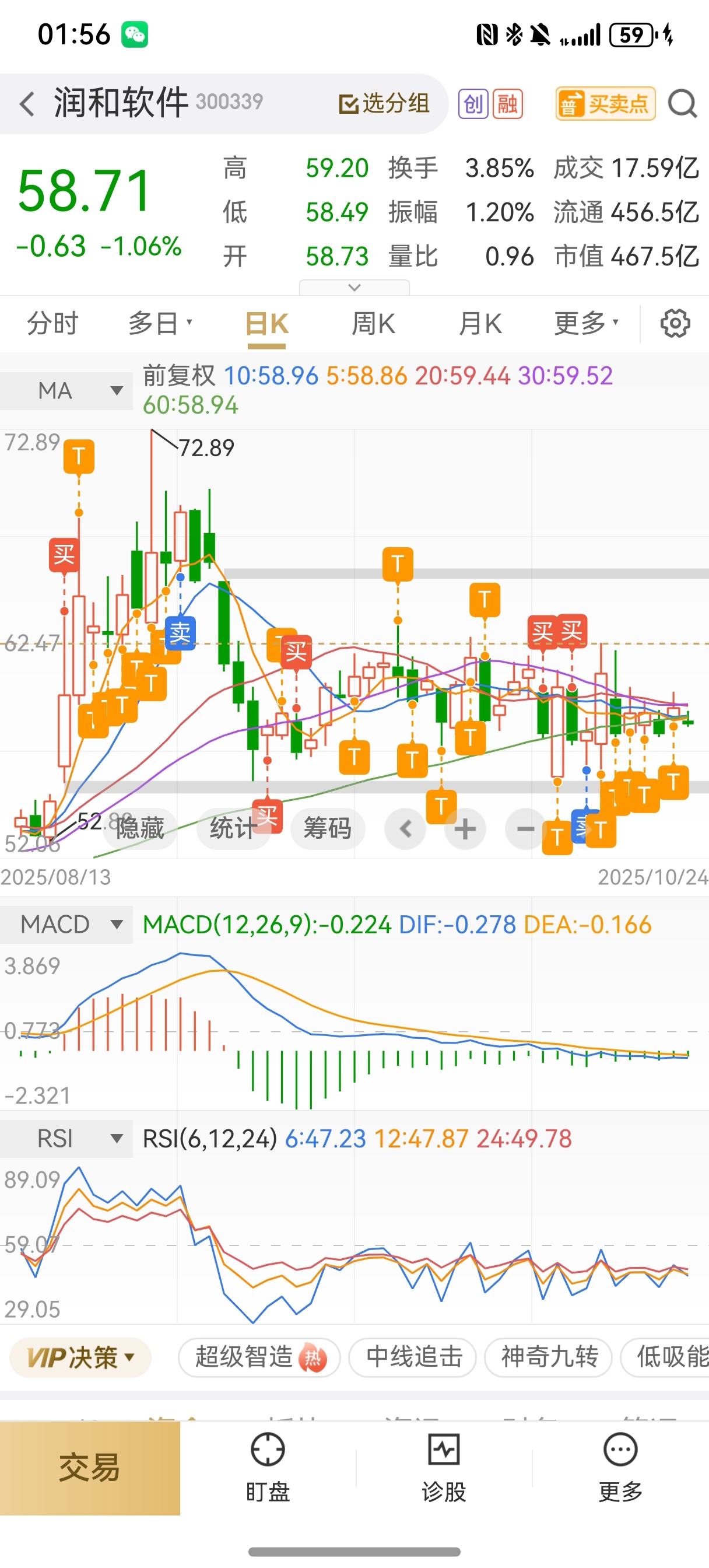The image size is (709, 1568).
Task: Tap the 交易 trade button
Action: click(x=90, y=1468)
